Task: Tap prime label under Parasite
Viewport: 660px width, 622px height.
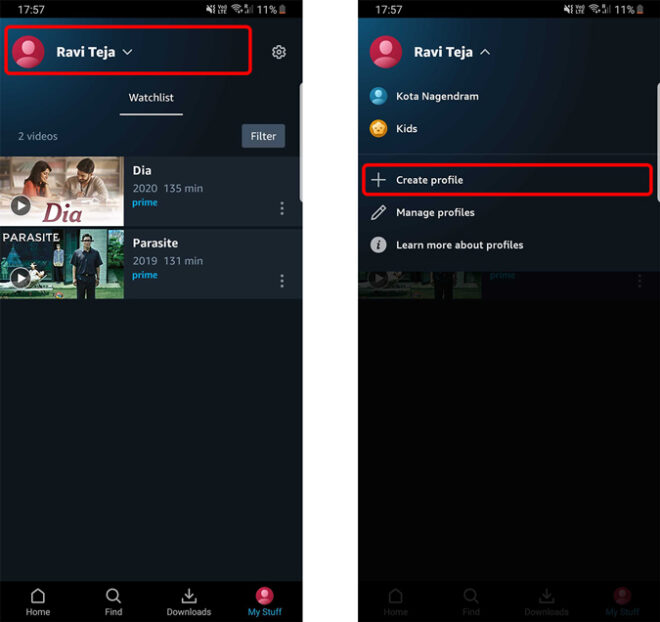Action: coord(145,275)
